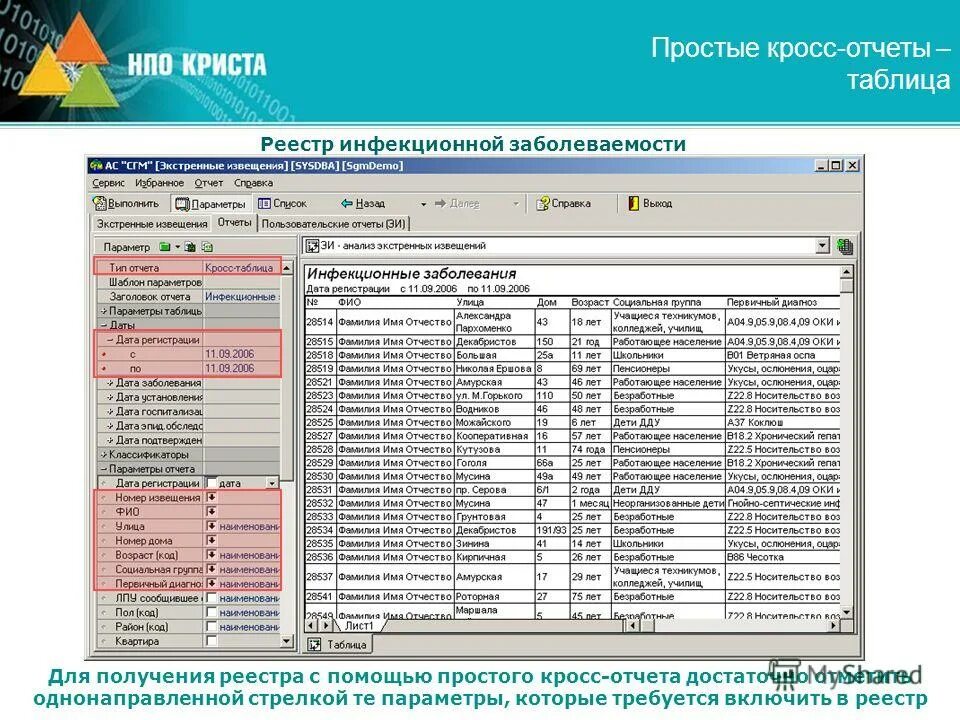Open the Таблица bottom tab

[339, 645]
